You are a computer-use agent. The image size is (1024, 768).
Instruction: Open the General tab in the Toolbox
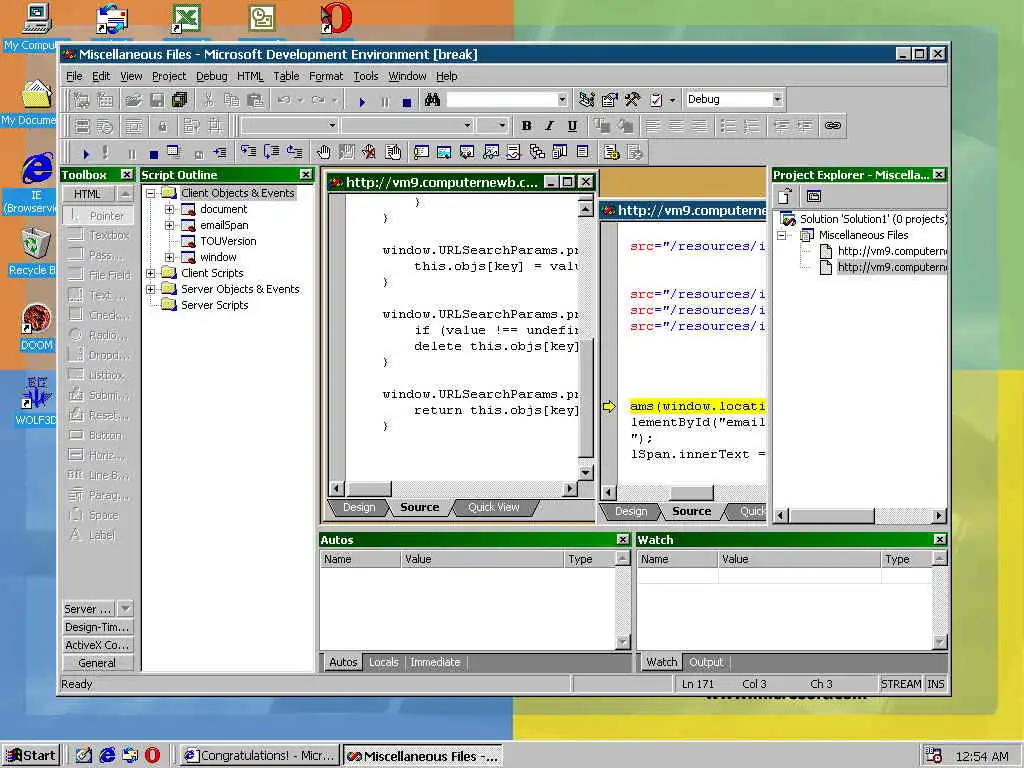97,663
